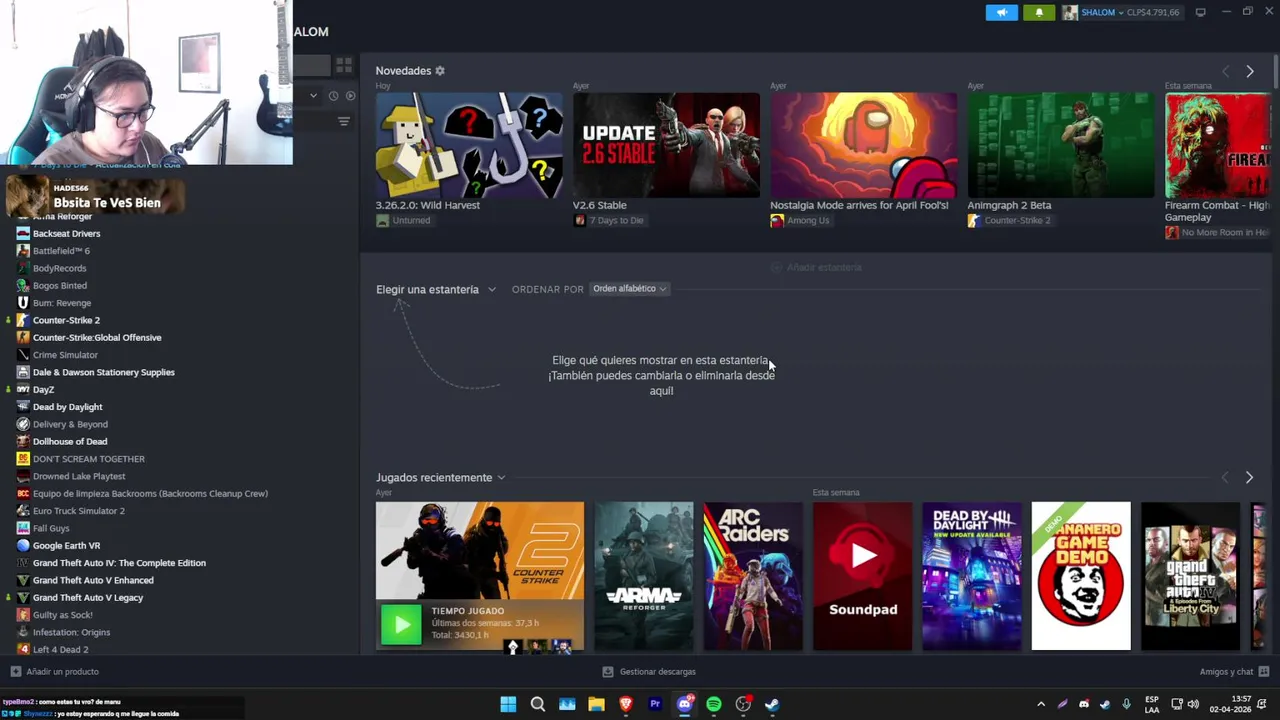Select BodyRecords in the game list
1280x720 pixels.
tap(59, 268)
